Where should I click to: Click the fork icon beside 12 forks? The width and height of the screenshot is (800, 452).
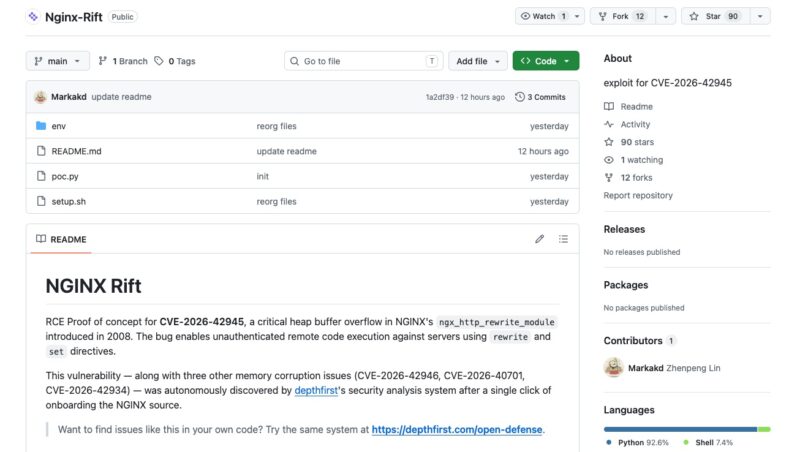(x=609, y=178)
